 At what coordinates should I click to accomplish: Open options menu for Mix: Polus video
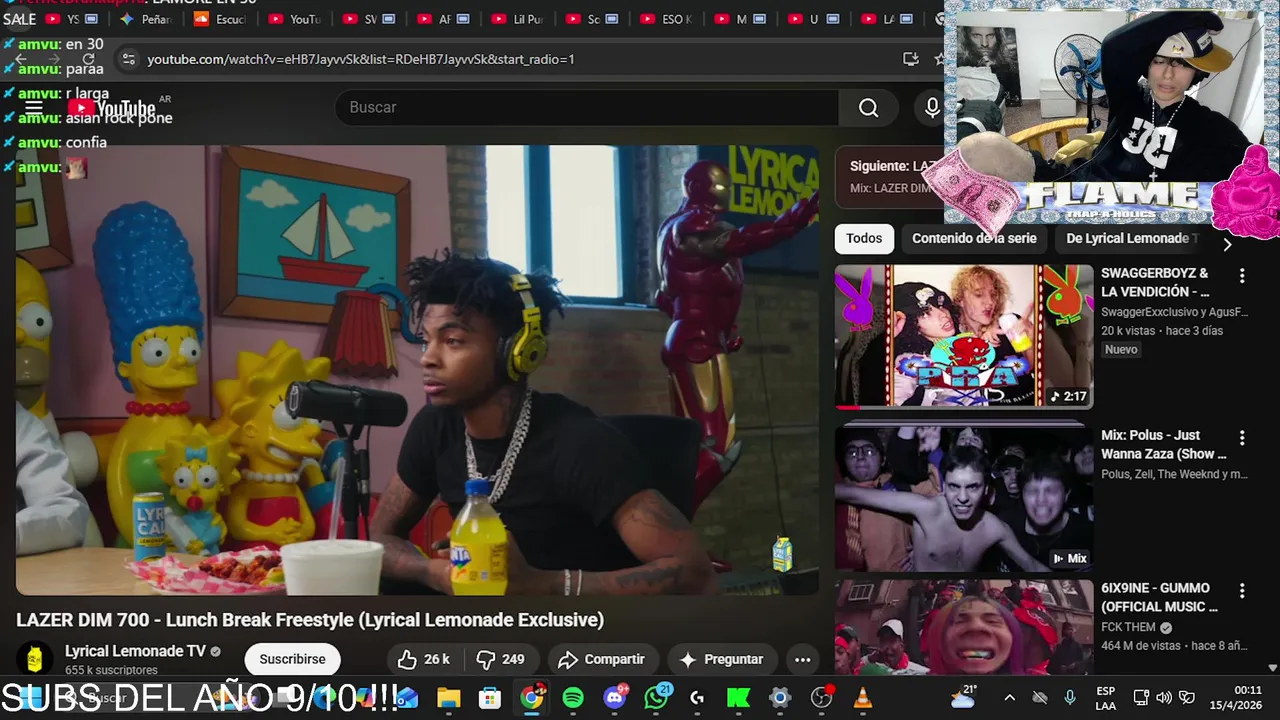1242,437
